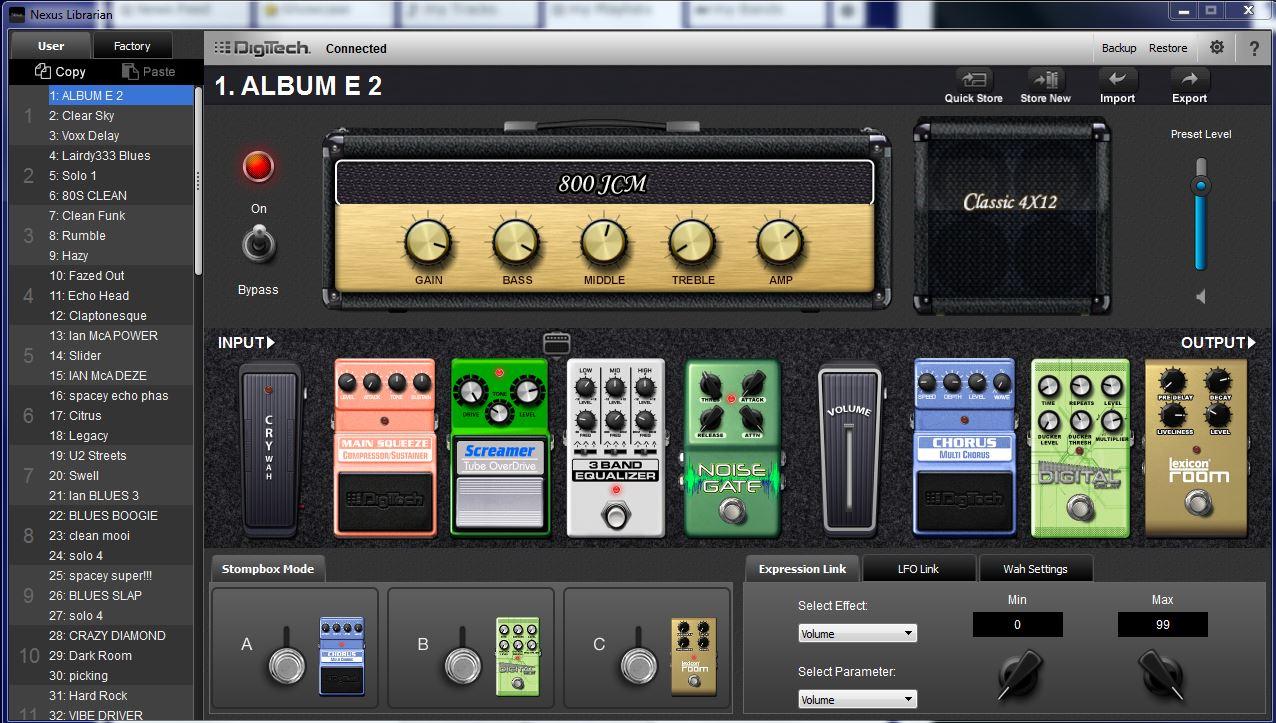The height and width of the screenshot is (723, 1276).
Task: Select preset '10: Fazed Out'
Action: (x=121, y=276)
